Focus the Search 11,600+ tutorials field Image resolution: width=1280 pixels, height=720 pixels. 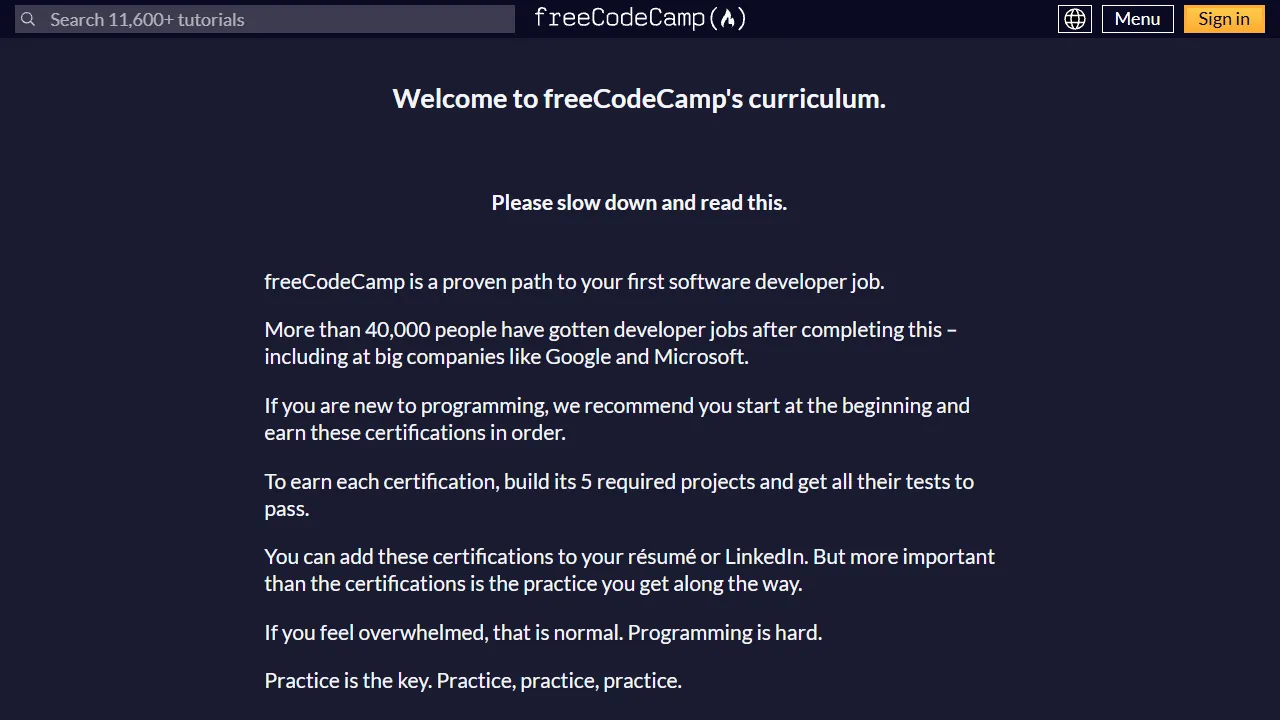point(265,19)
